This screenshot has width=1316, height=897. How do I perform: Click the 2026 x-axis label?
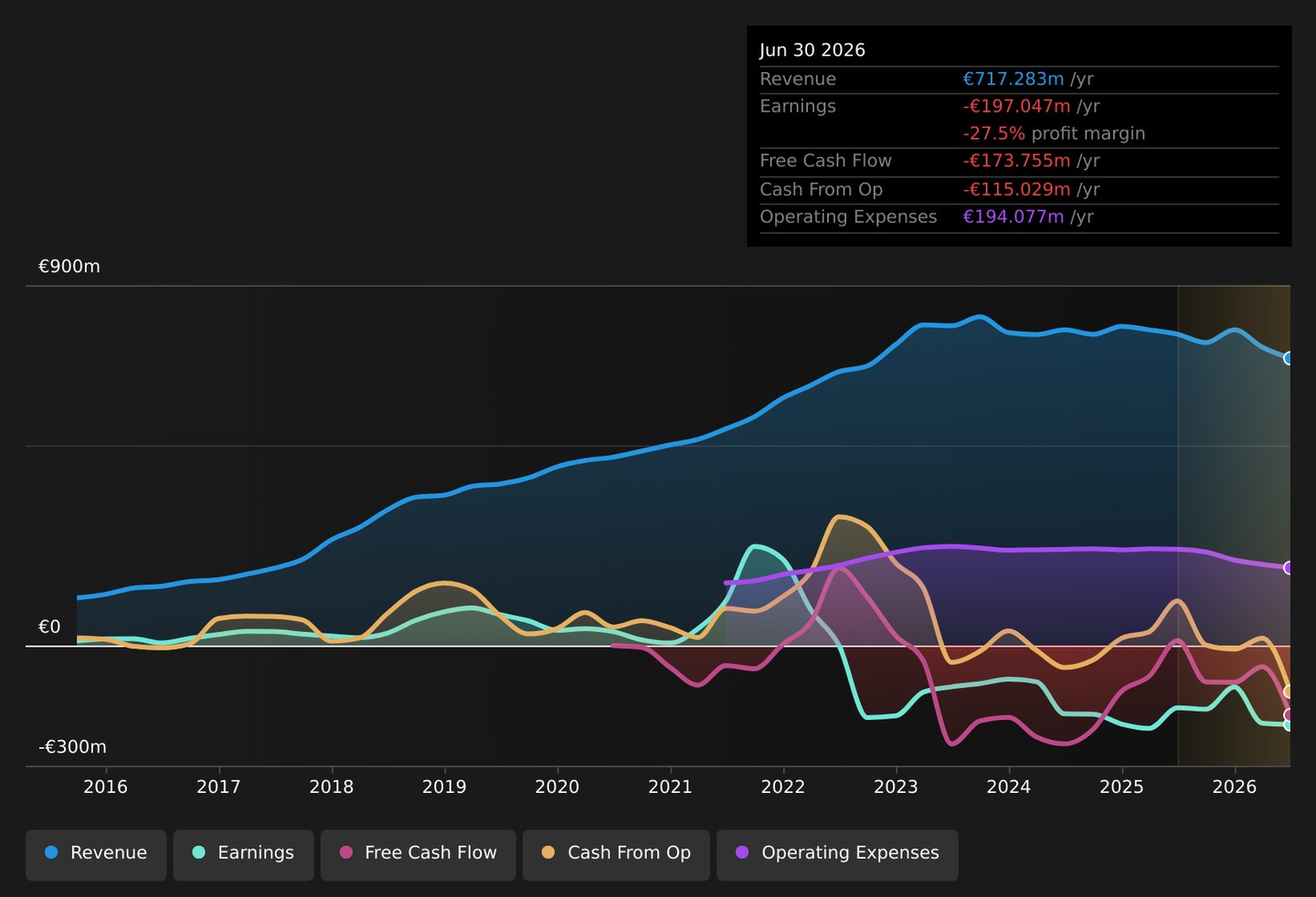tap(1235, 787)
